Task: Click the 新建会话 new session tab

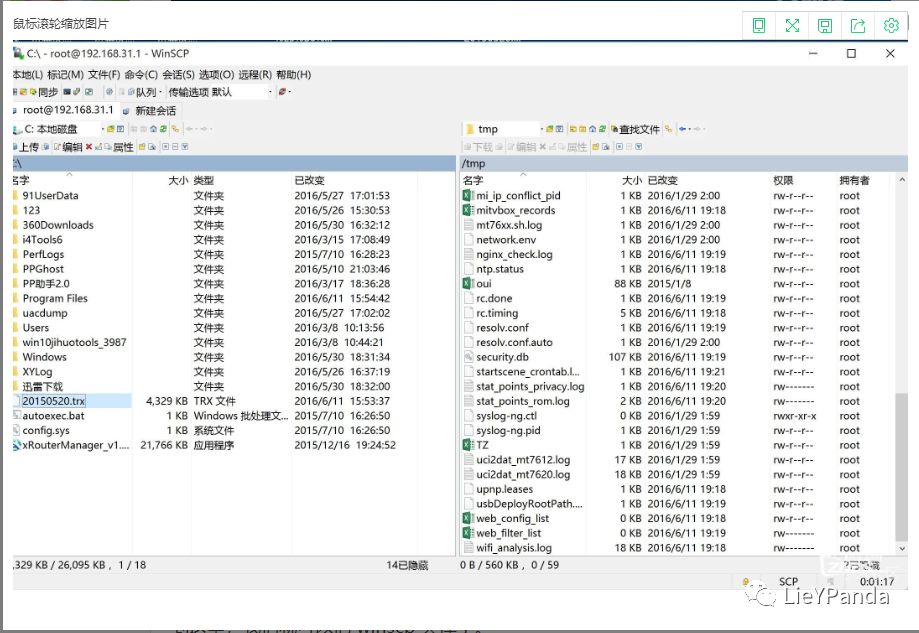Action: pyautogui.click(x=150, y=111)
